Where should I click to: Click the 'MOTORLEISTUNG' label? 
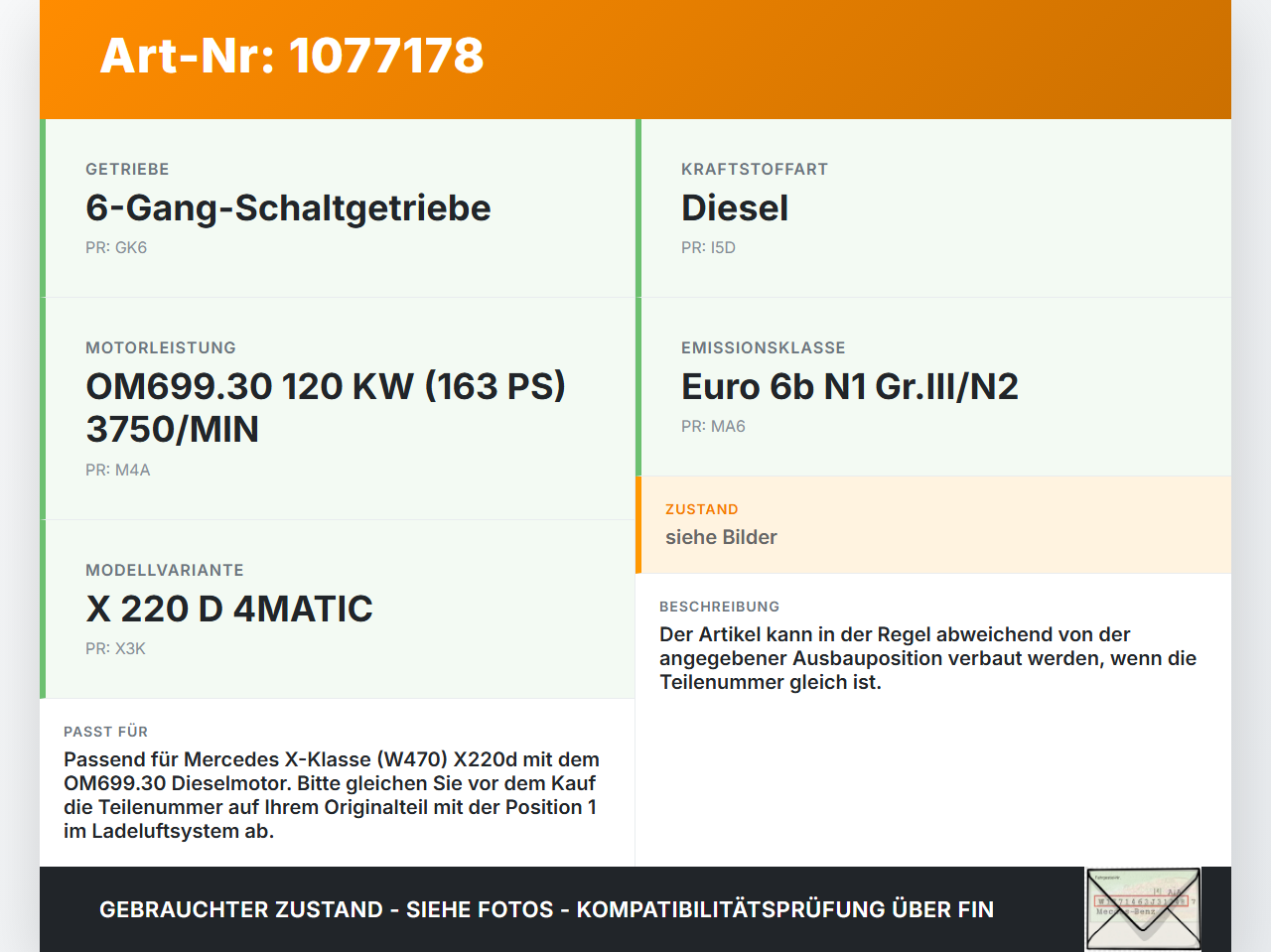[161, 347]
